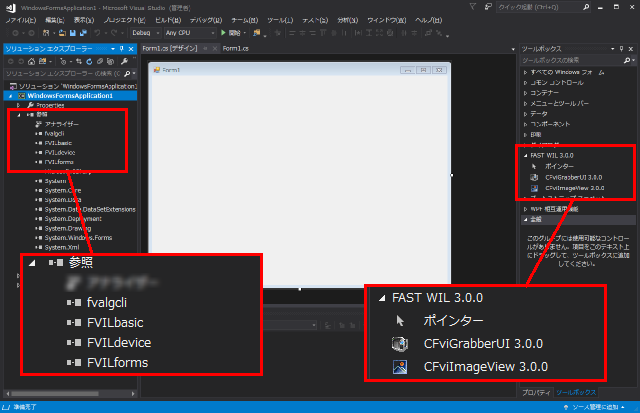640x413 pixels.
Task: Toggle pin on Form1.cs design tab
Action: click(205, 49)
